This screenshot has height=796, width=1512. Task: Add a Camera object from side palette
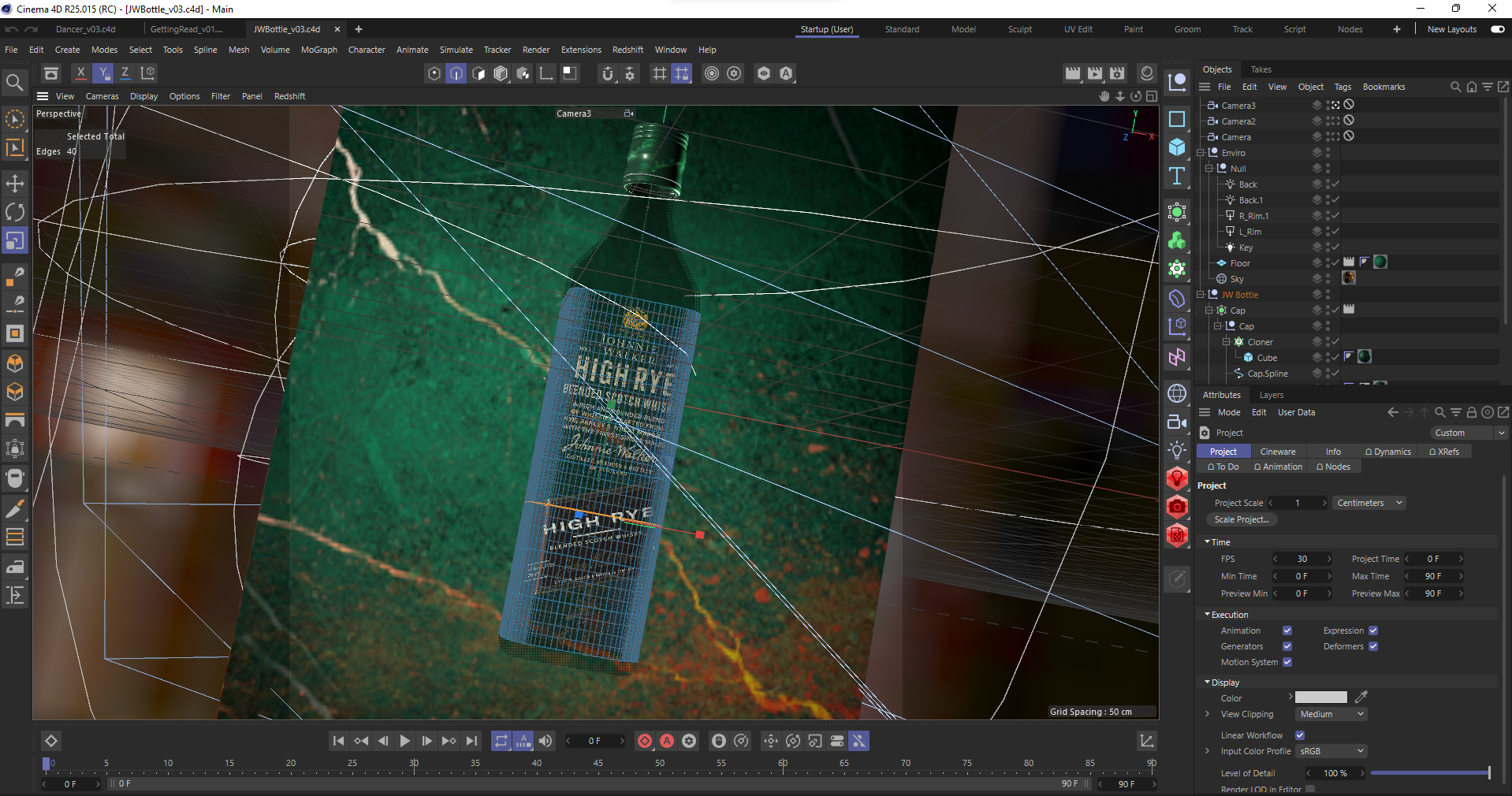[1177, 422]
